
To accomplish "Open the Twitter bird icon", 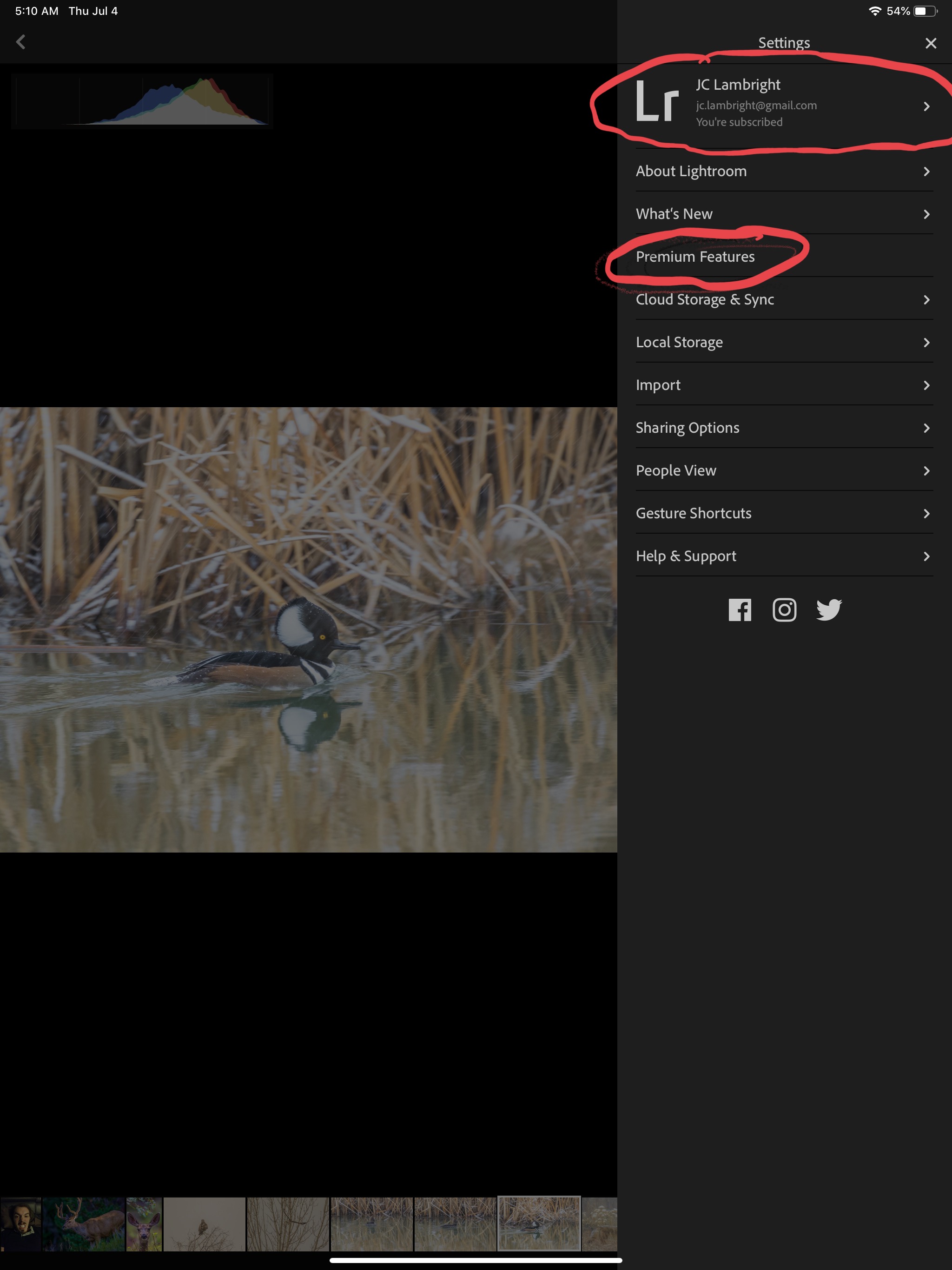I will tap(828, 610).
